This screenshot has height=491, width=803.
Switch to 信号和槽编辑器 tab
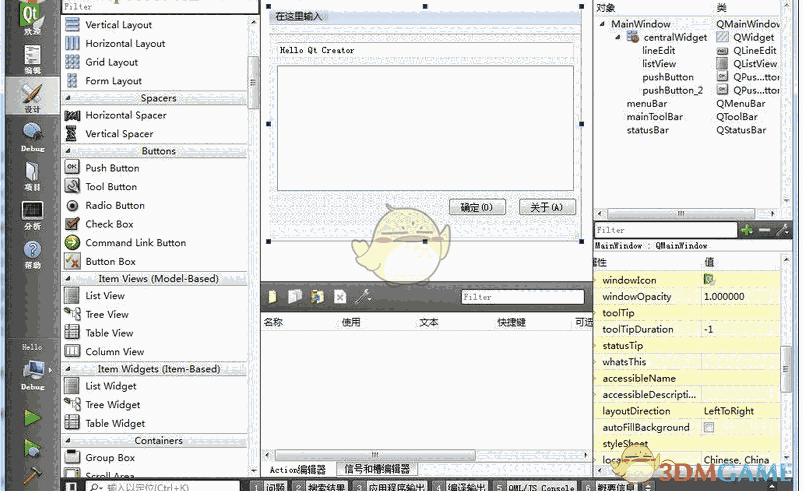tap(377, 469)
